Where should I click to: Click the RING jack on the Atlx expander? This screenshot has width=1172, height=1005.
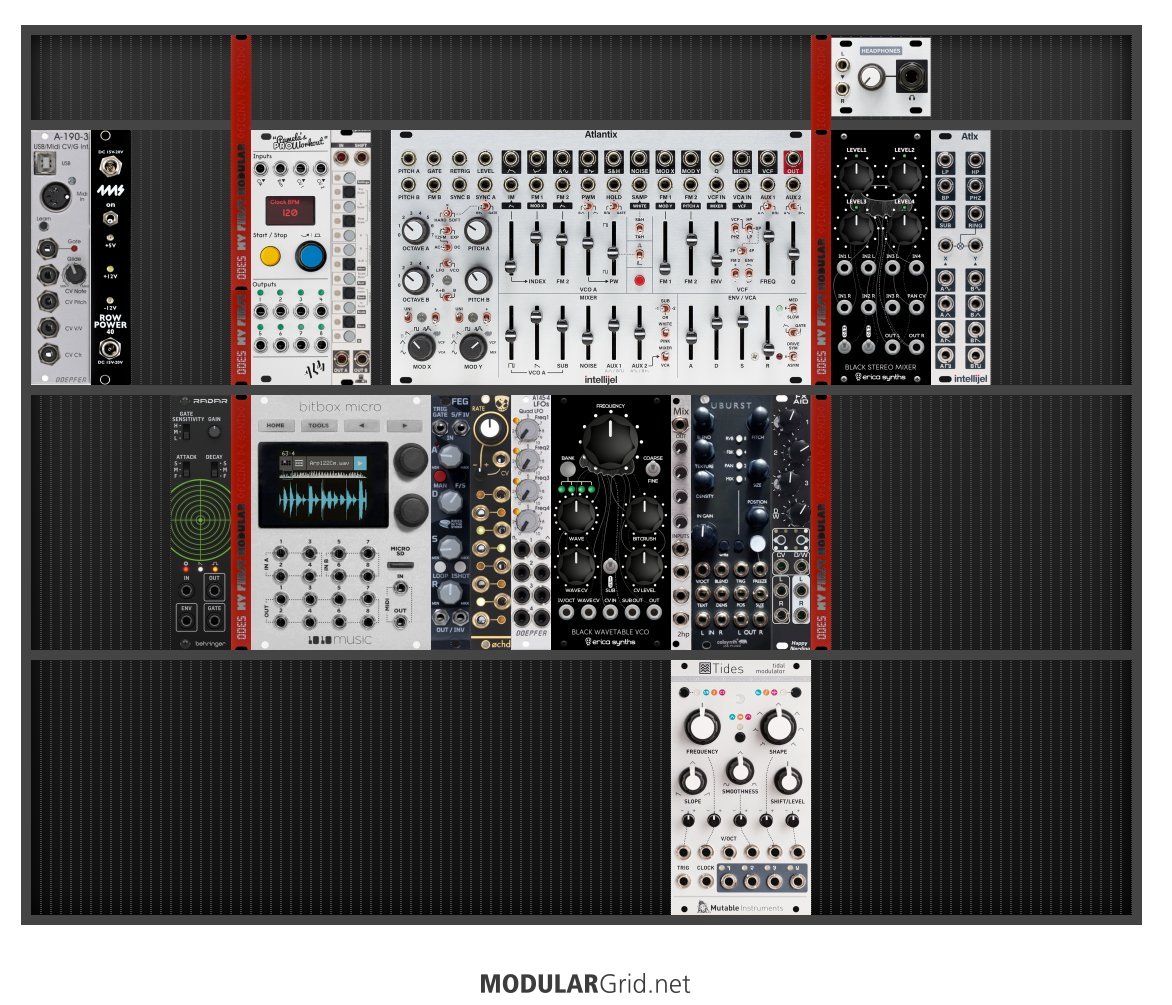pyautogui.click(x=975, y=214)
